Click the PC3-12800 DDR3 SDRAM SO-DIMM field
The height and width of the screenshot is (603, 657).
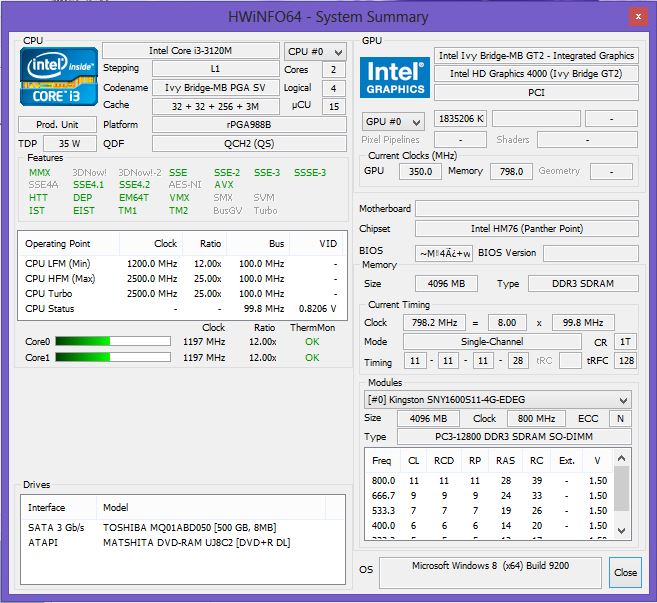point(514,437)
